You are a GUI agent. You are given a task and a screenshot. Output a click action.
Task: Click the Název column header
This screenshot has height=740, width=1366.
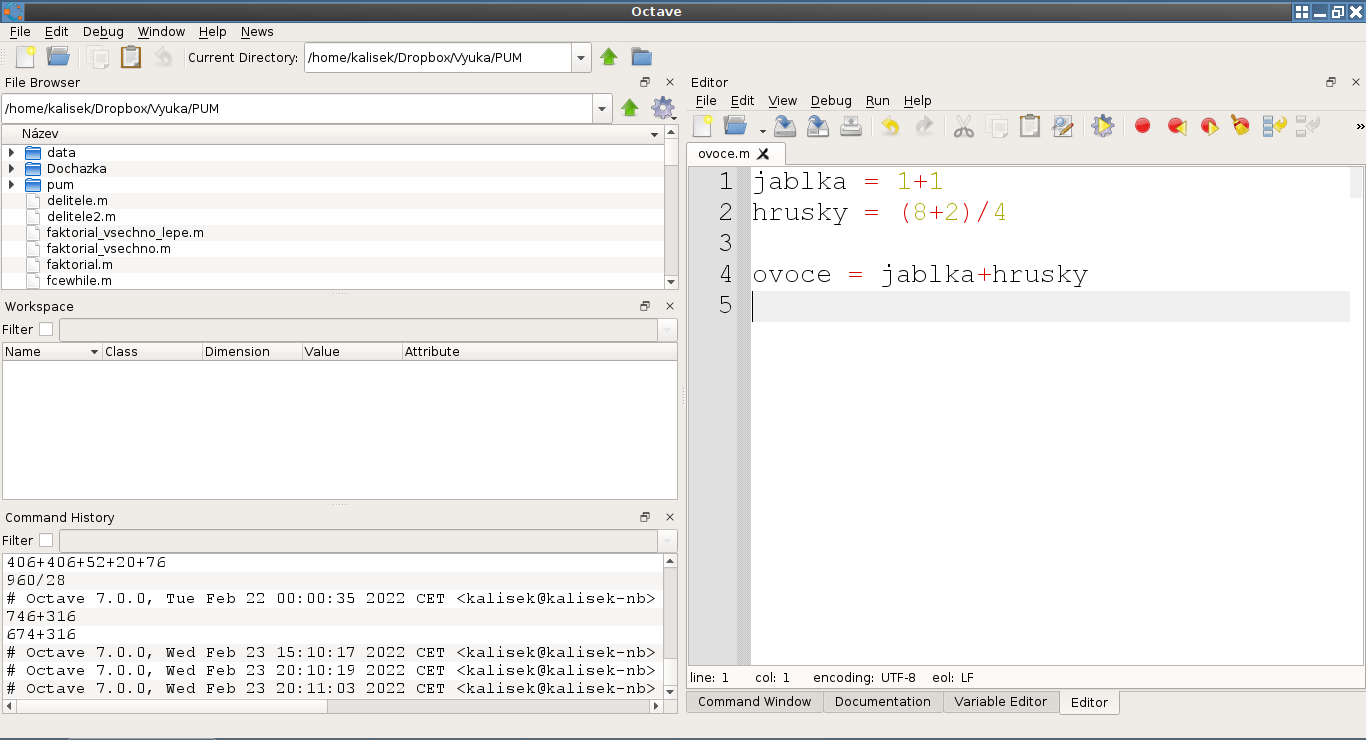click(x=40, y=133)
